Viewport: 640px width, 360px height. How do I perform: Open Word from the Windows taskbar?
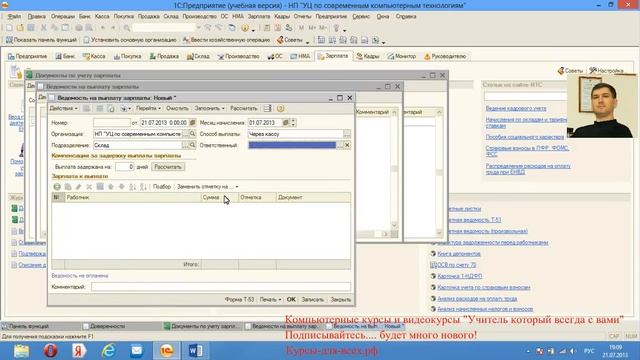click(x=196, y=351)
